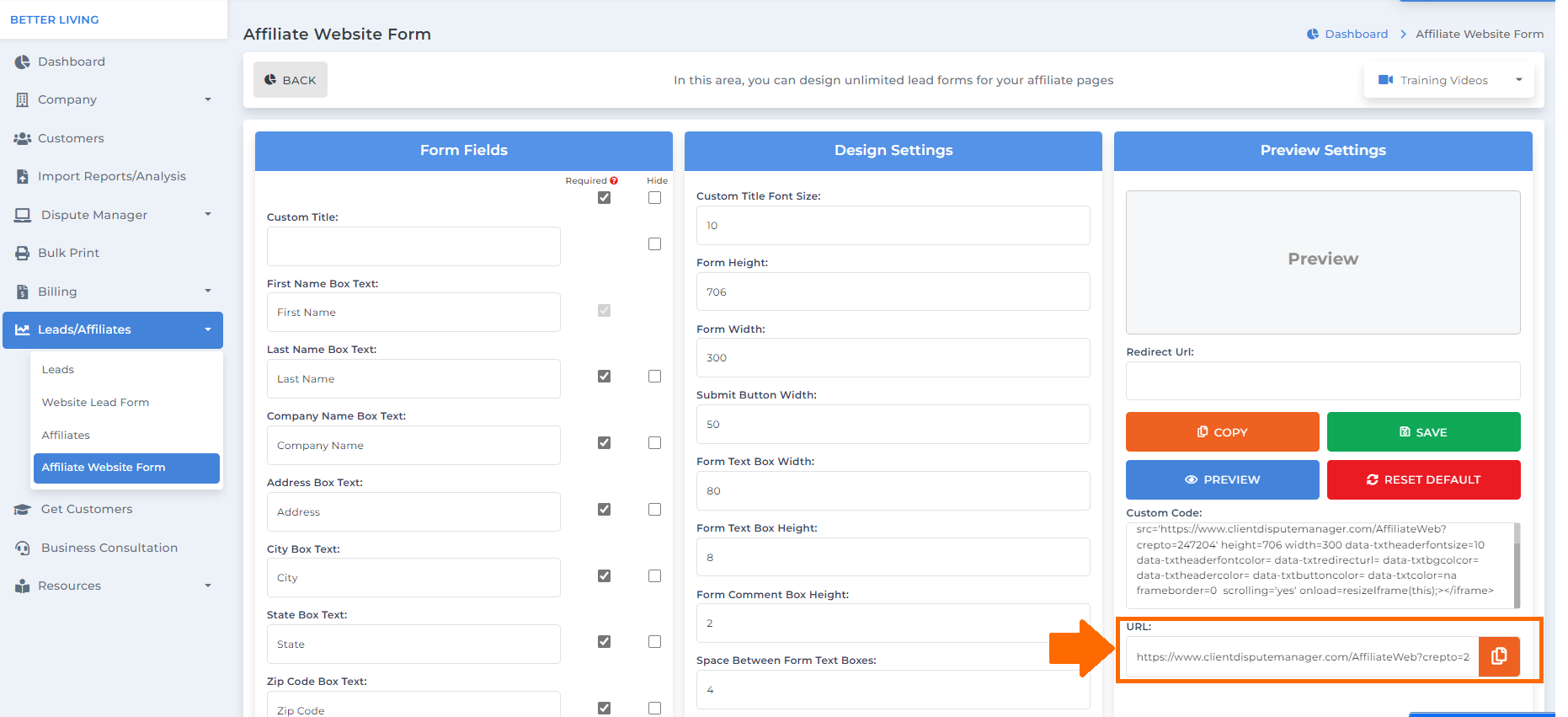
Task: Click the Form Width input field
Action: click(x=893, y=357)
